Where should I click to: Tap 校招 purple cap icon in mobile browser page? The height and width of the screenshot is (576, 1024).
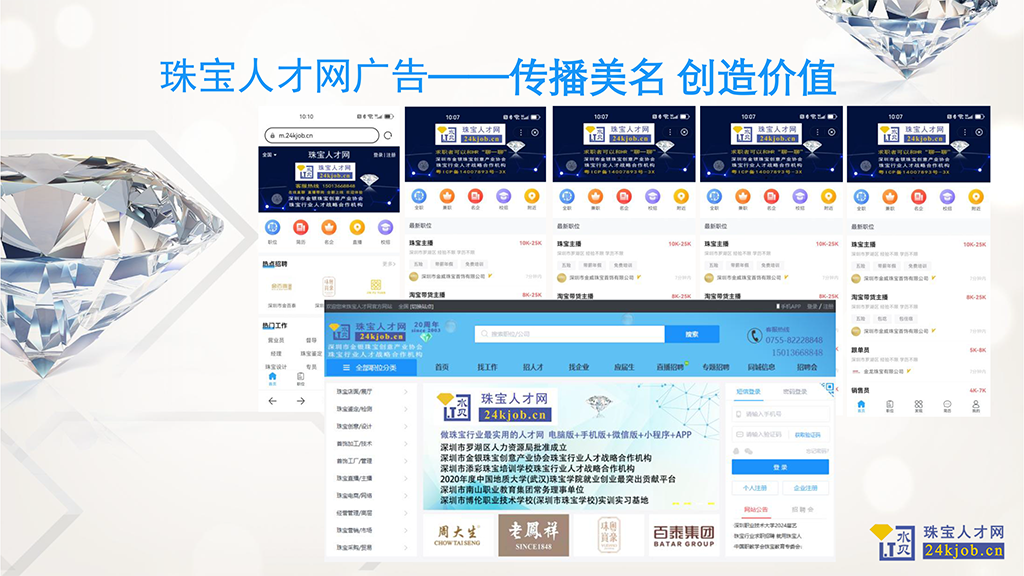[385, 227]
